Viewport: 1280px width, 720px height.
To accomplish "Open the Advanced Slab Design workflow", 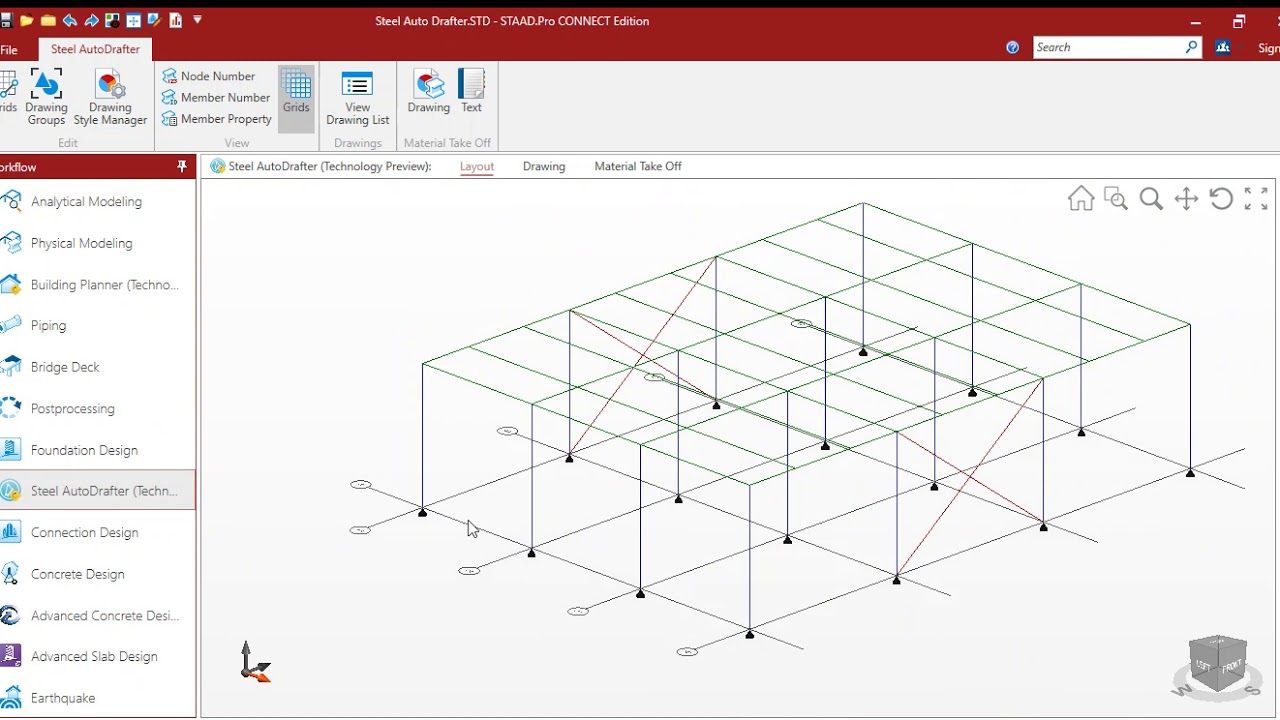I will click(x=98, y=656).
